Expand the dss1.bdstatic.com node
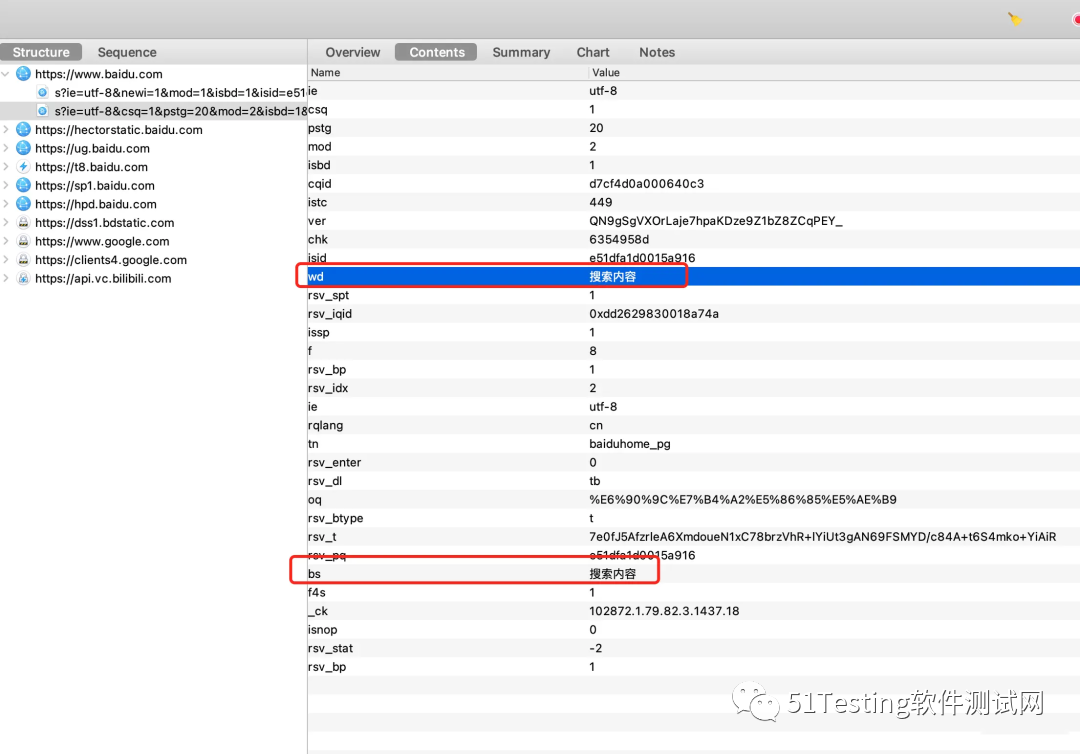The height and width of the screenshot is (754, 1080). click(x=6, y=222)
